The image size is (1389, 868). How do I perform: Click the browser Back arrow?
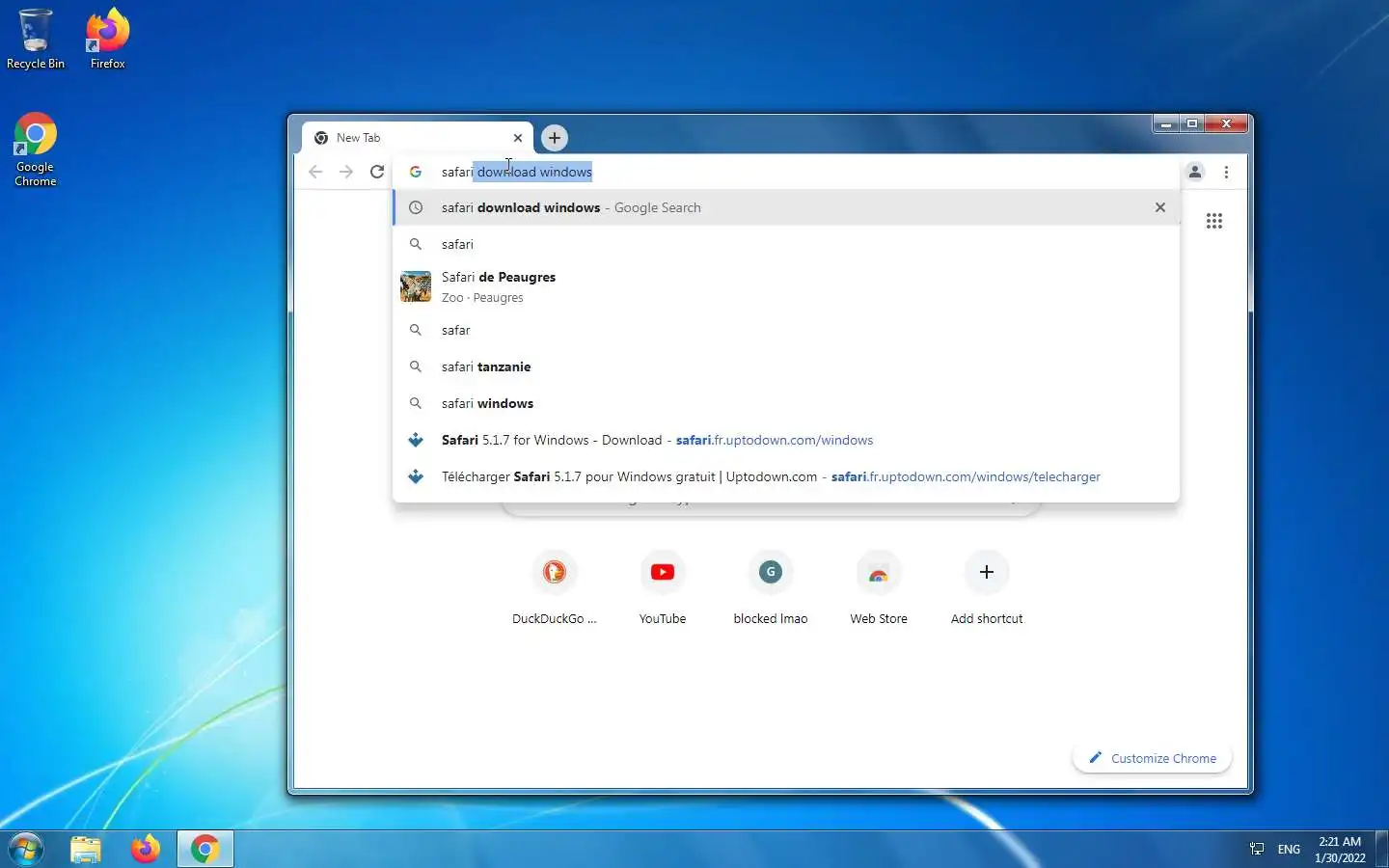[315, 172]
